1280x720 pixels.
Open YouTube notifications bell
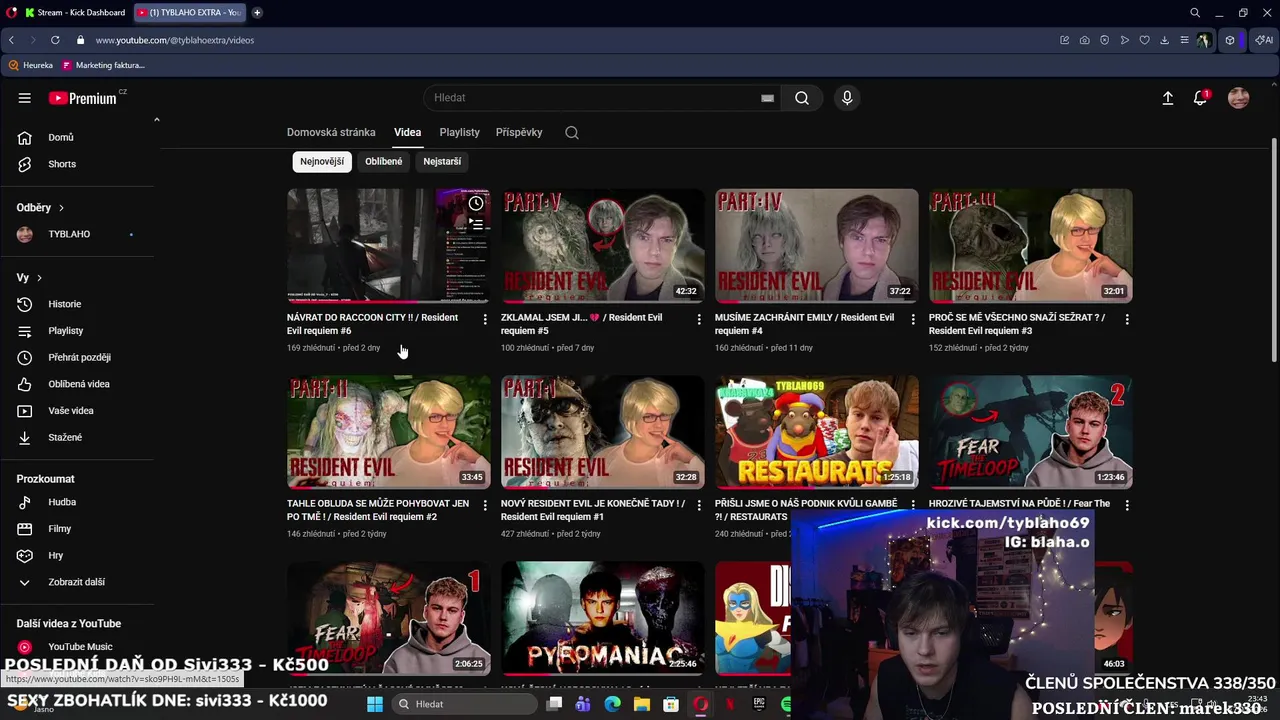coord(1200,98)
